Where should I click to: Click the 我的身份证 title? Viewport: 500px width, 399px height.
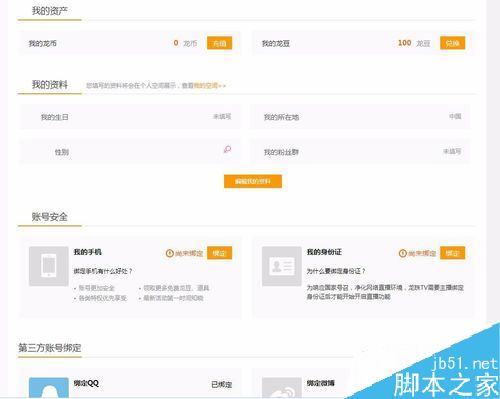coord(324,252)
